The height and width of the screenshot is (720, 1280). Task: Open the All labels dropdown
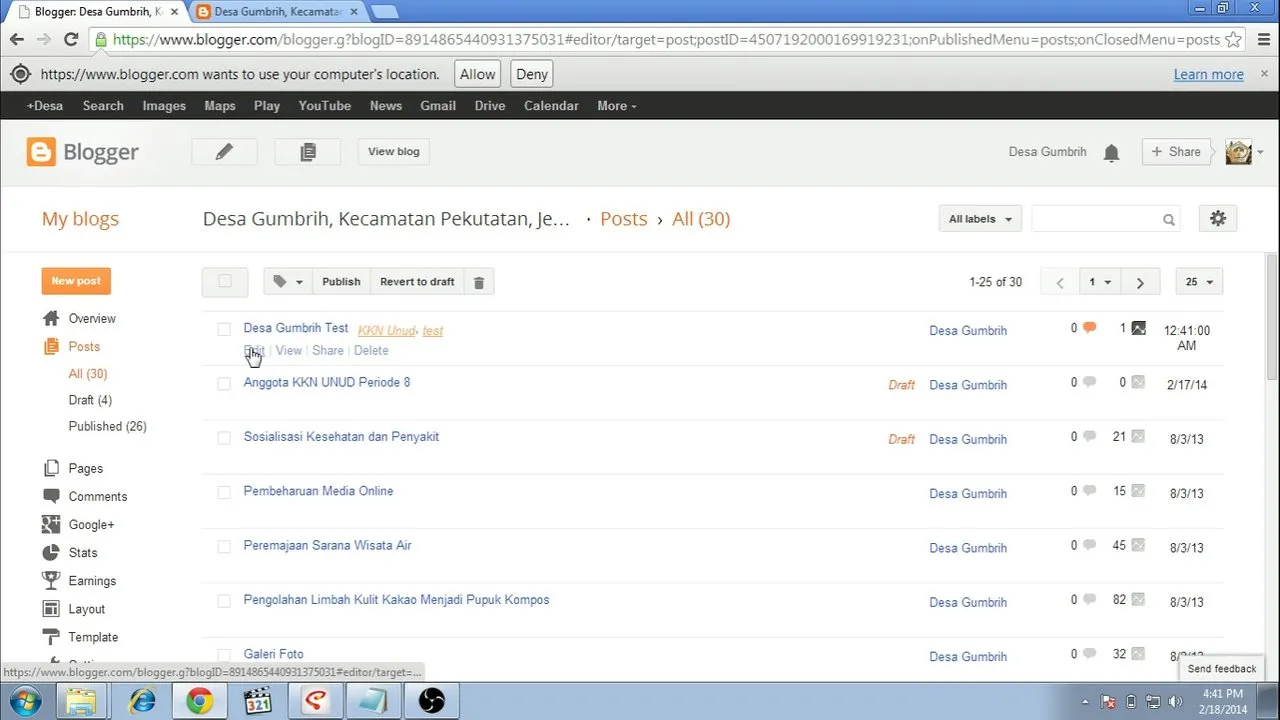[x=980, y=219]
